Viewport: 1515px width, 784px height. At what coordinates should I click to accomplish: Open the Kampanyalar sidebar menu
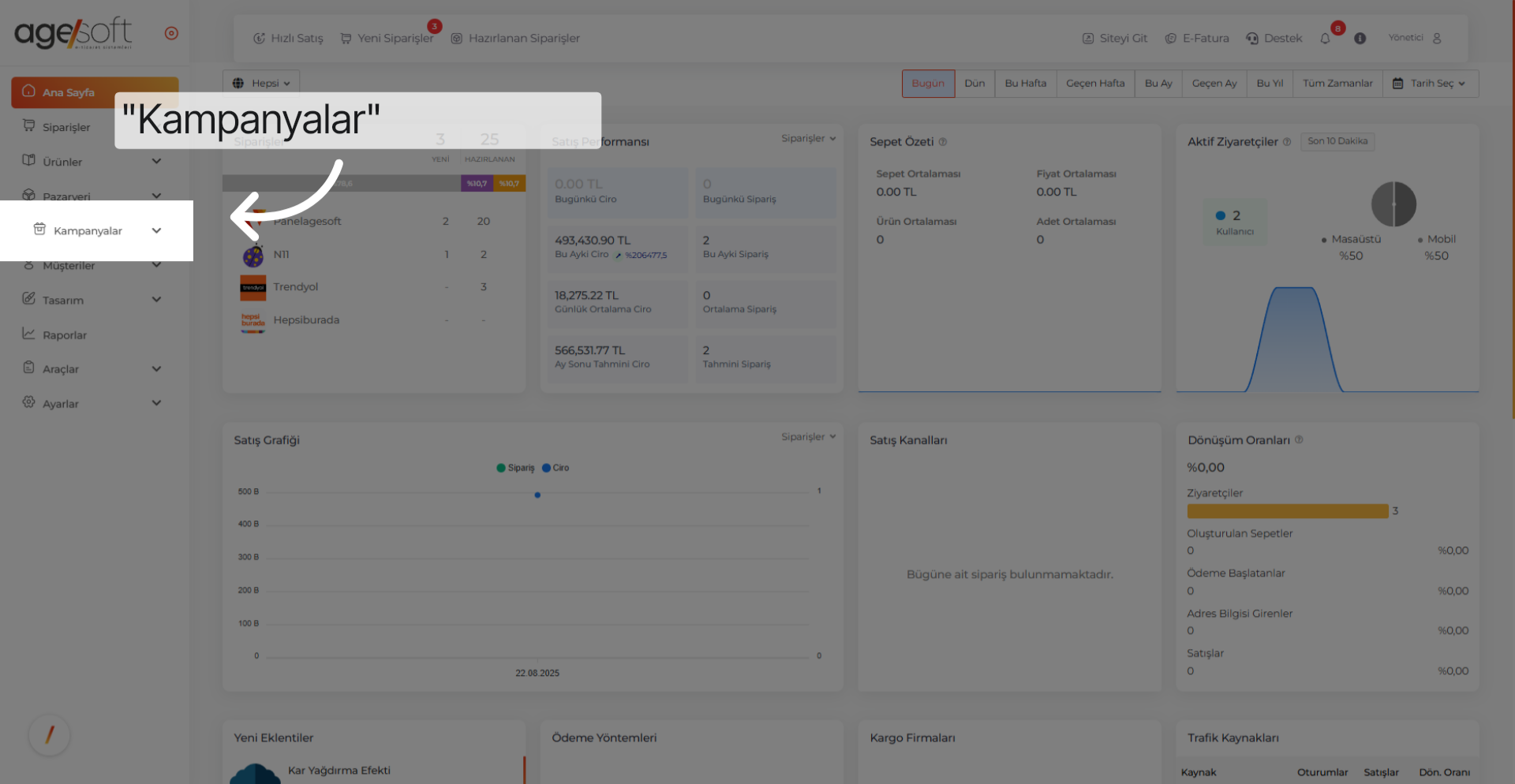(x=96, y=230)
